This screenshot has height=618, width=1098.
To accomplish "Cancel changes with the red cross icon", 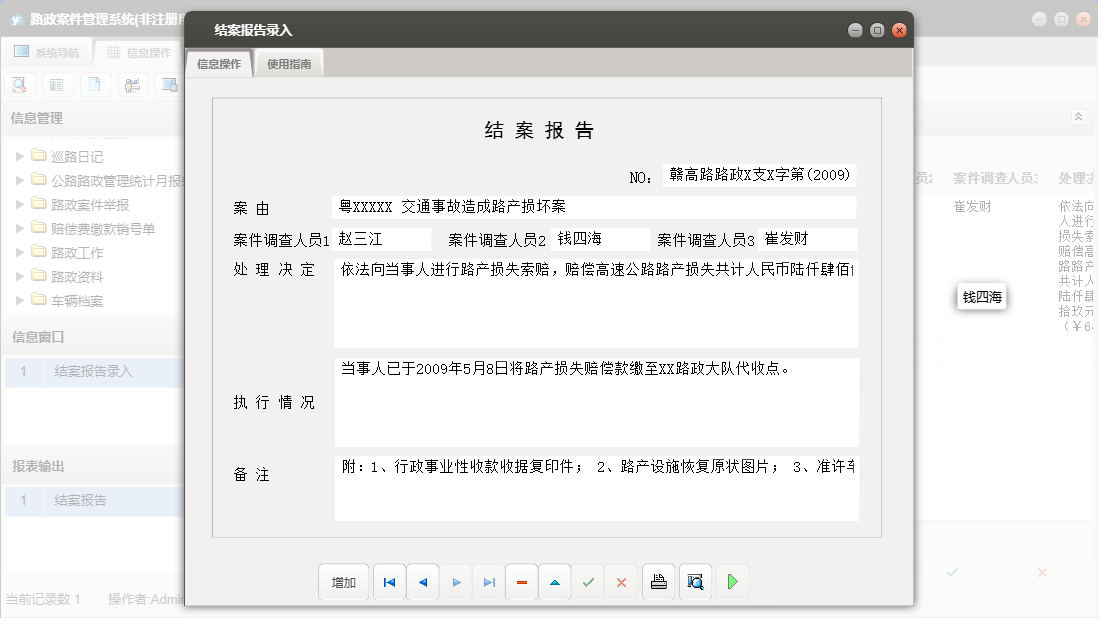I will coord(621,581).
